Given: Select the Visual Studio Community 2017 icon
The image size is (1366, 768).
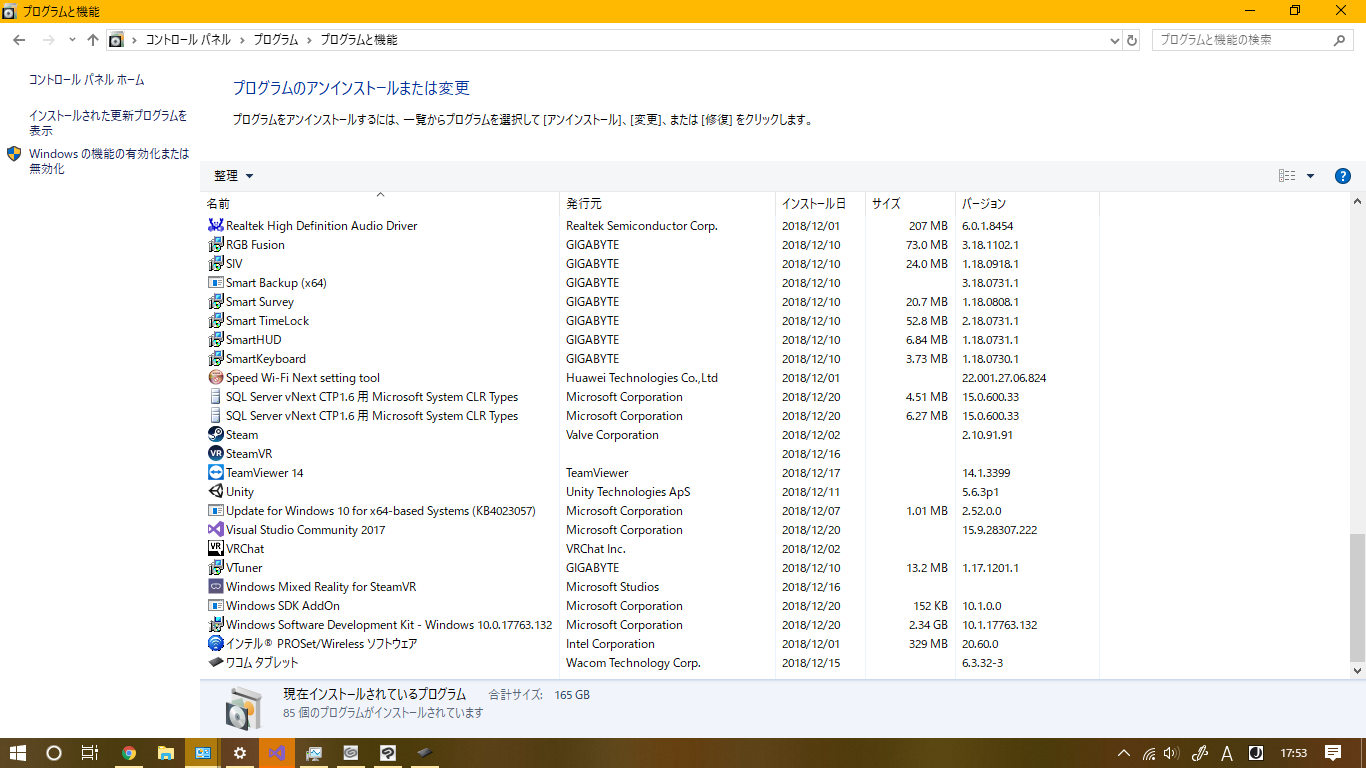Looking at the screenshot, I should [215, 530].
